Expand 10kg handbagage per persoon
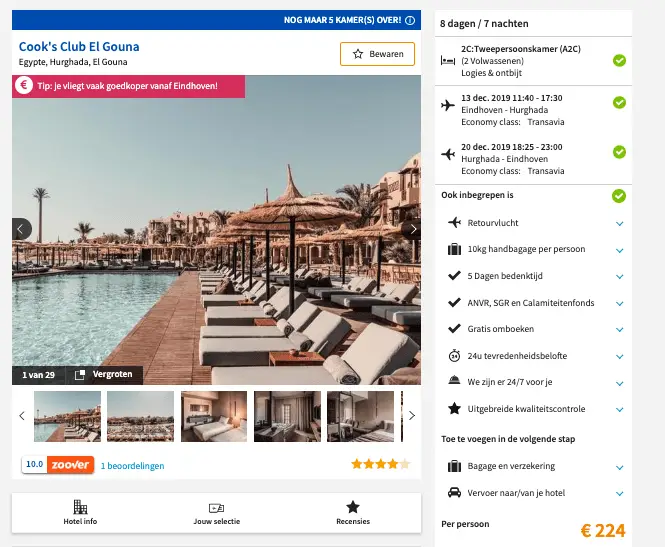The height and width of the screenshot is (547, 665). click(x=619, y=251)
